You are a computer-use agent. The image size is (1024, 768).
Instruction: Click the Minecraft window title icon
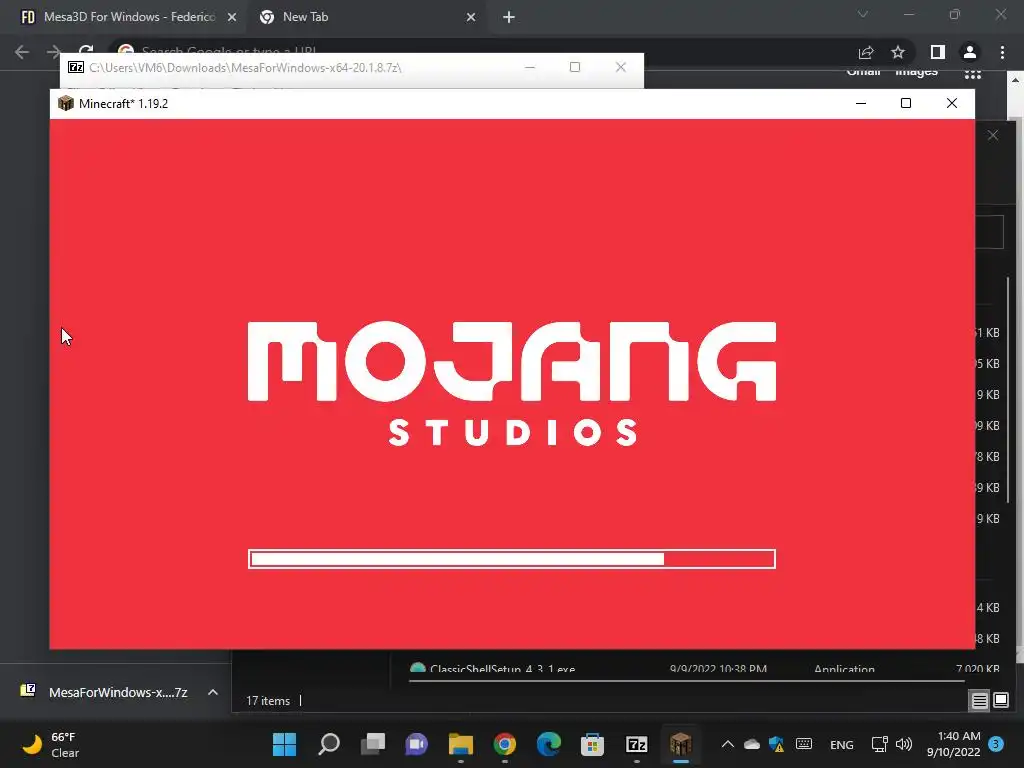[x=65, y=103]
